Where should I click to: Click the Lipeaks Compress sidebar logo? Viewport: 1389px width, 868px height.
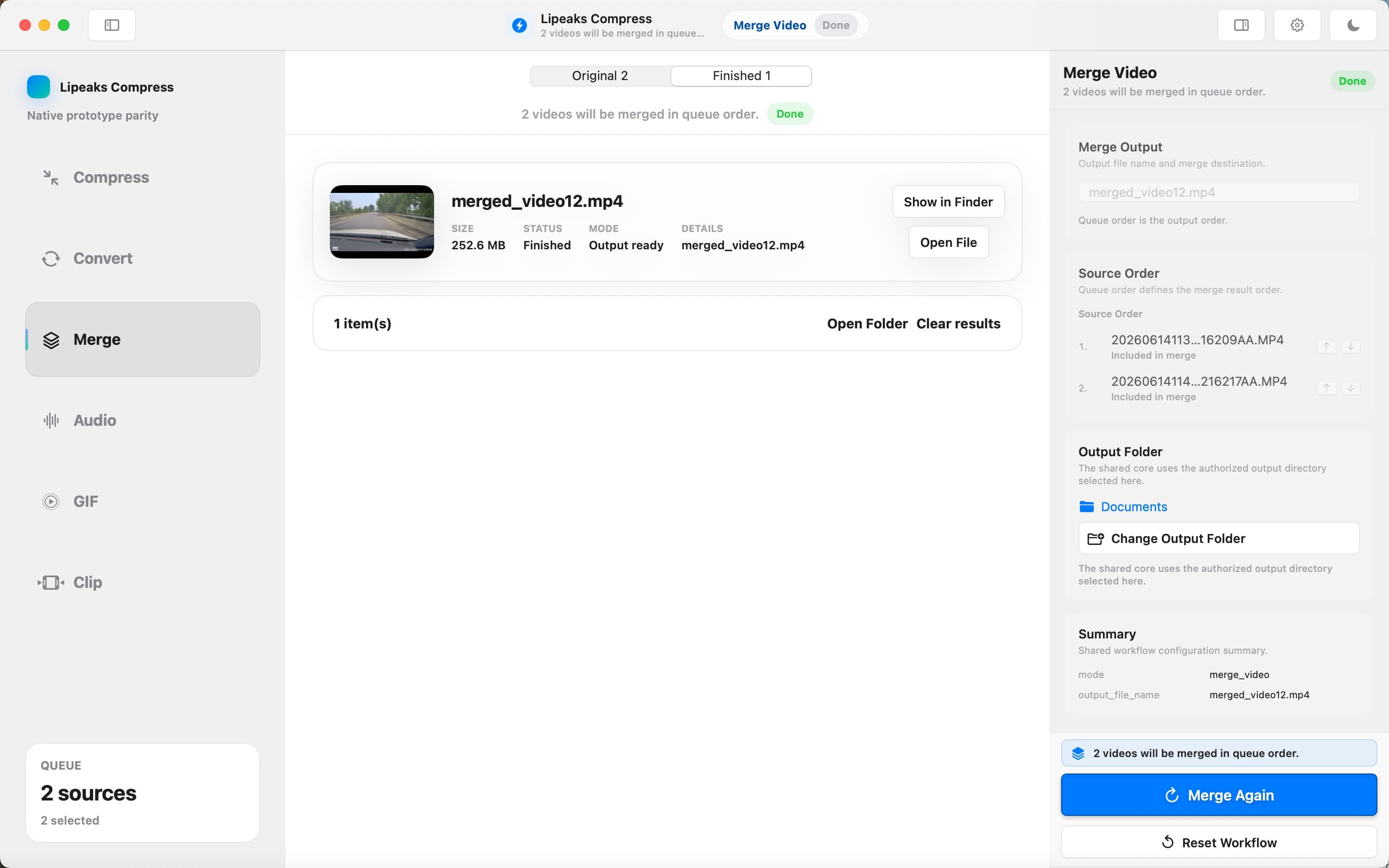39,87
